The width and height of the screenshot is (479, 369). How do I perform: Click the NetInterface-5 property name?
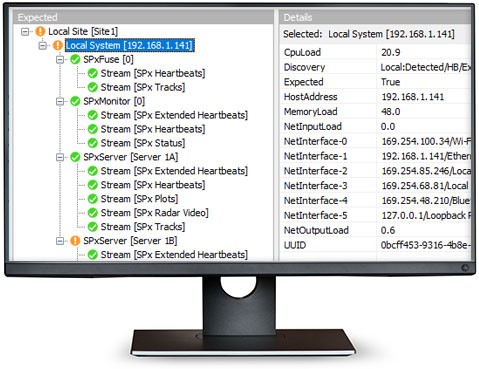pyautogui.click(x=315, y=215)
